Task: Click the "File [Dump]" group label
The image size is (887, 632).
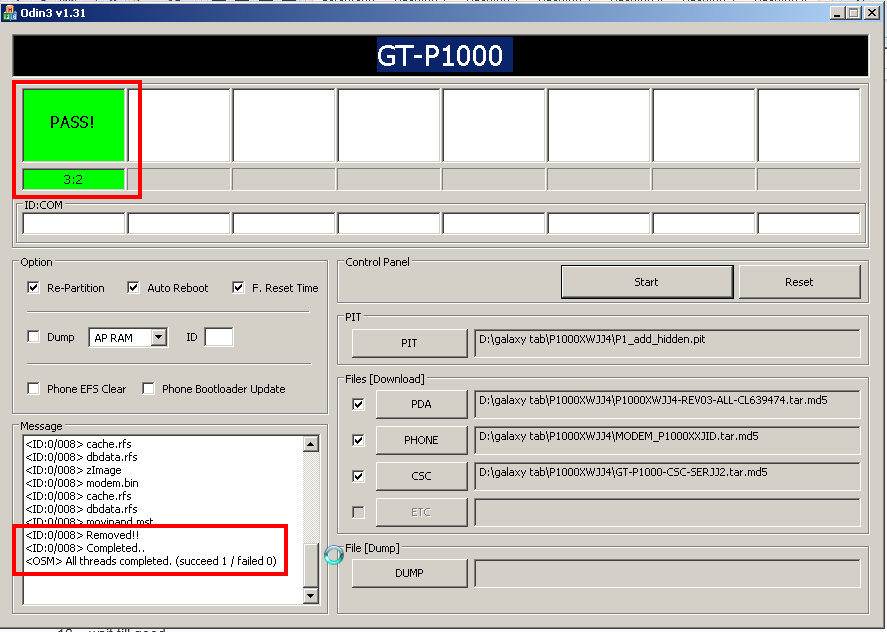Action: click(372, 548)
